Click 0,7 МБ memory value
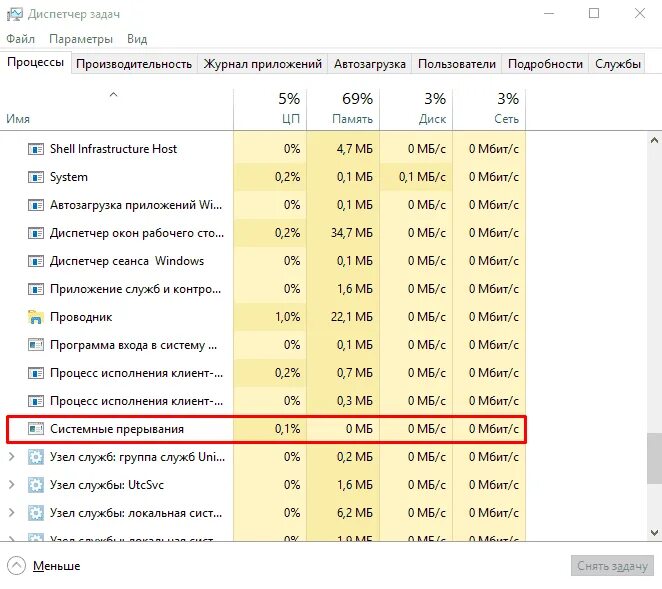The width and height of the screenshot is (662, 589). (355, 373)
